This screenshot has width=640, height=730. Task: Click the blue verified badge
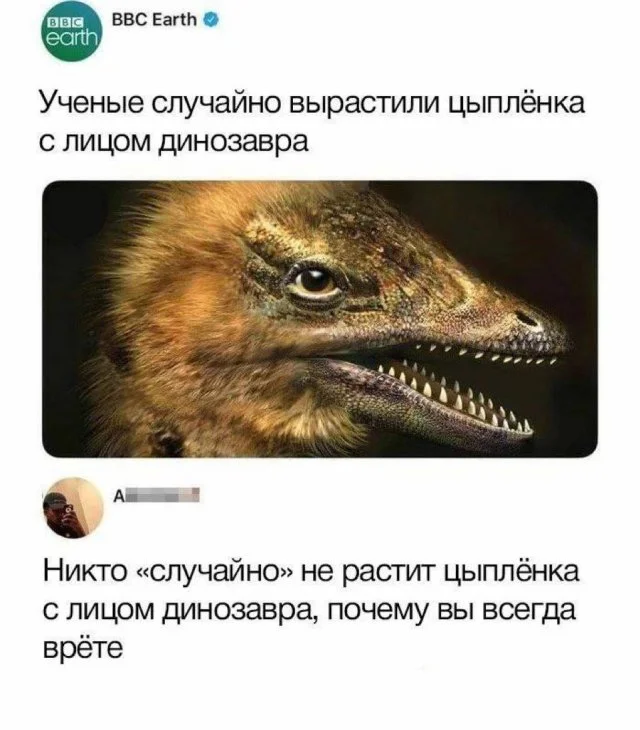point(211,20)
